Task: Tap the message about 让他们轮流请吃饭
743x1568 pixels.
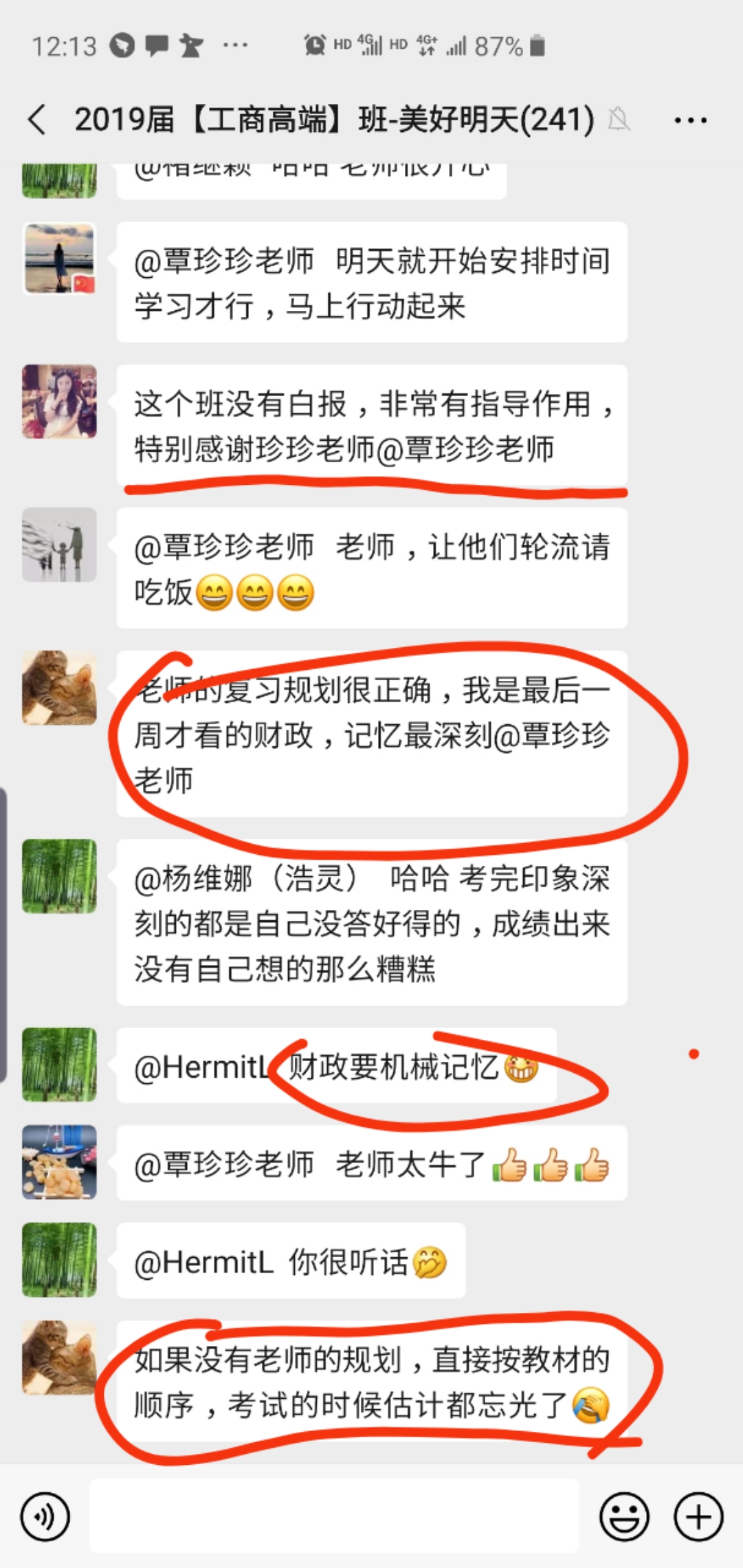Action: point(372,568)
